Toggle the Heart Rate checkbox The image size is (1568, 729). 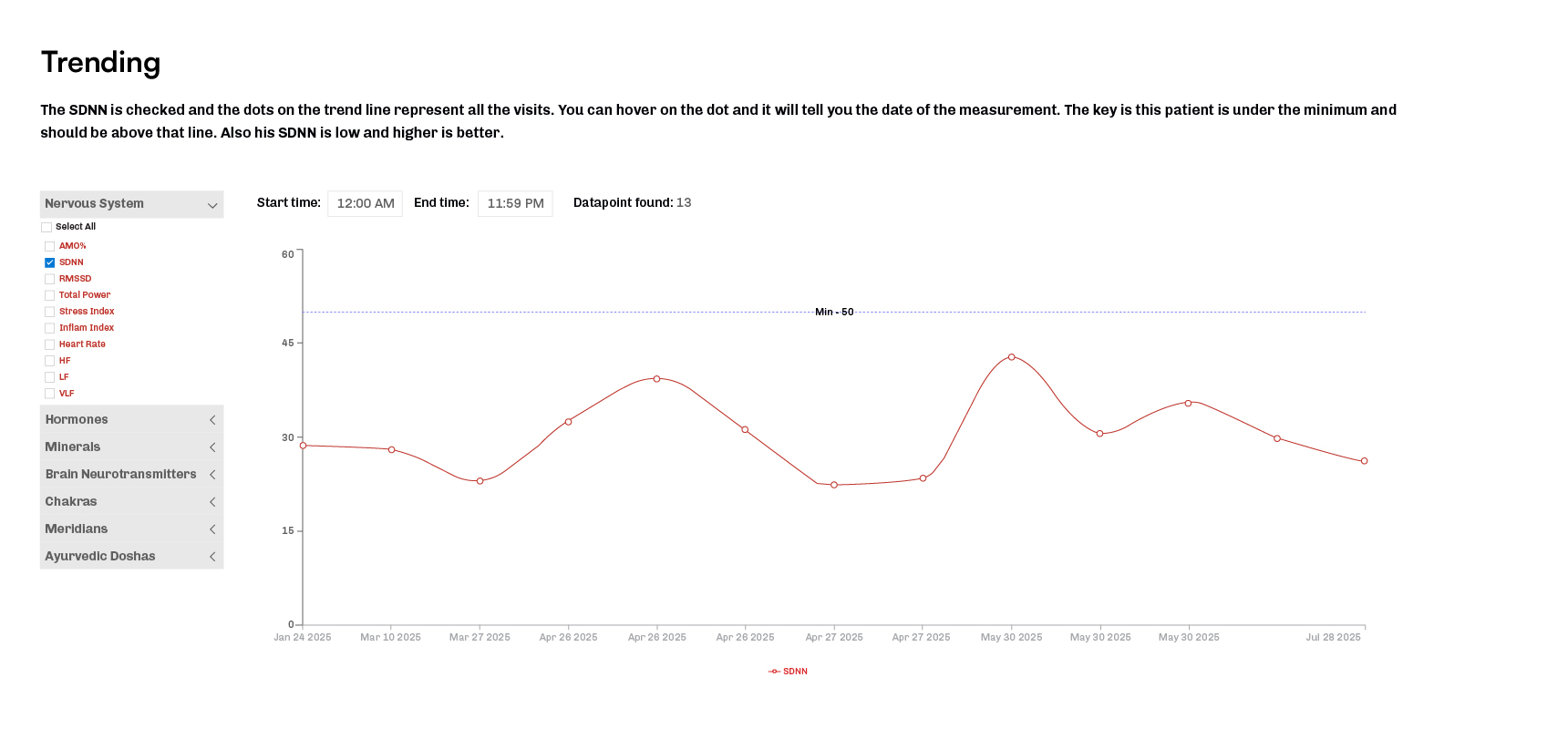pyautogui.click(x=50, y=344)
